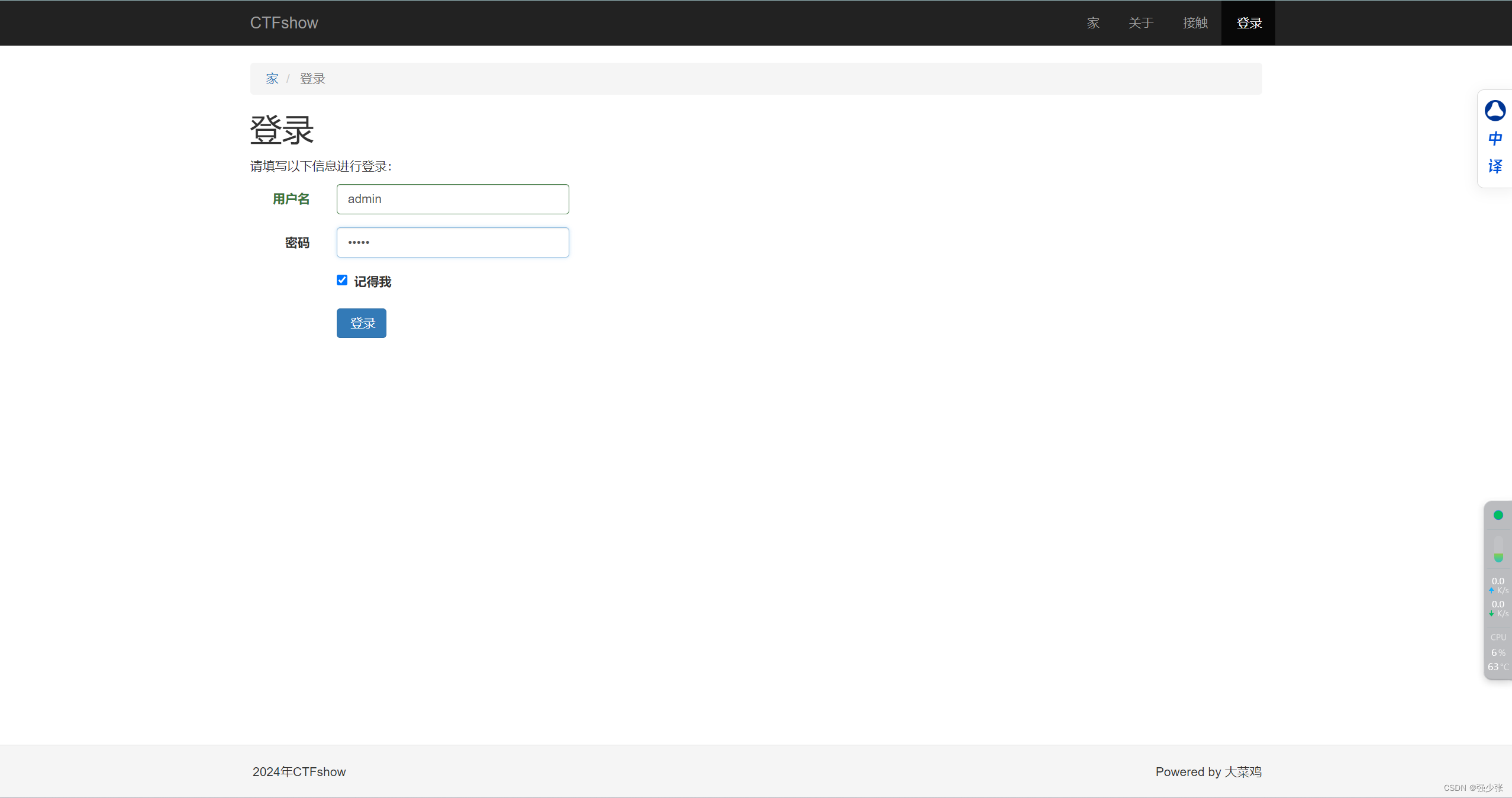Click the green status dot in monitor widget
Viewport: 1512px width, 798px height.
(x=1498, y=515)
